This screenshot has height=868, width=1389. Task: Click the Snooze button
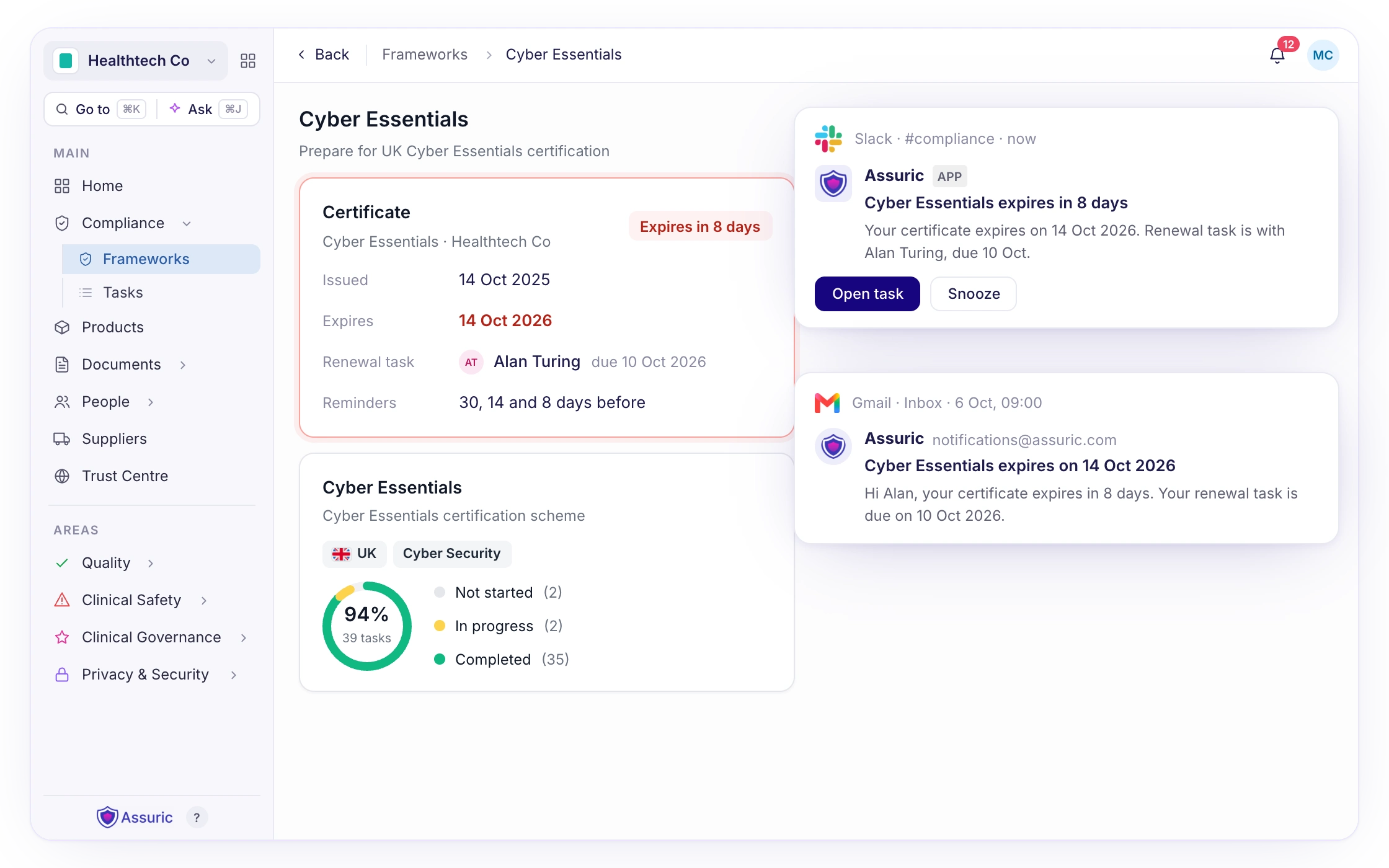click(974, 294)
